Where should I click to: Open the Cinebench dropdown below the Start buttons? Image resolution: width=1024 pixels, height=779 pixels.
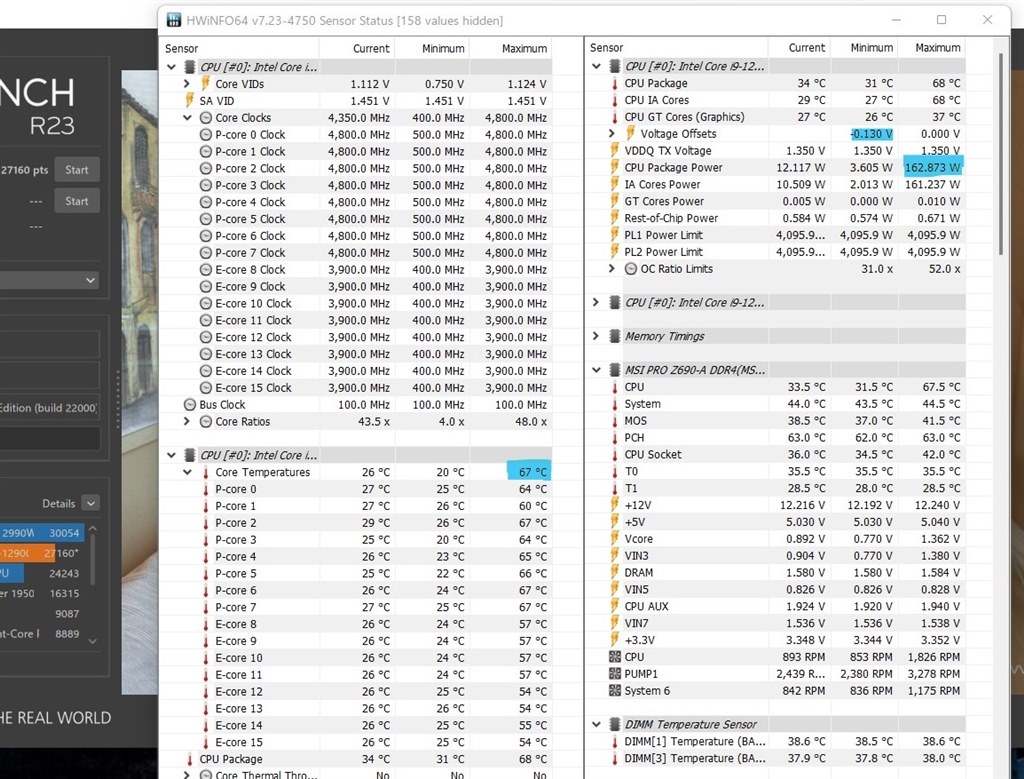pos(49,280)
